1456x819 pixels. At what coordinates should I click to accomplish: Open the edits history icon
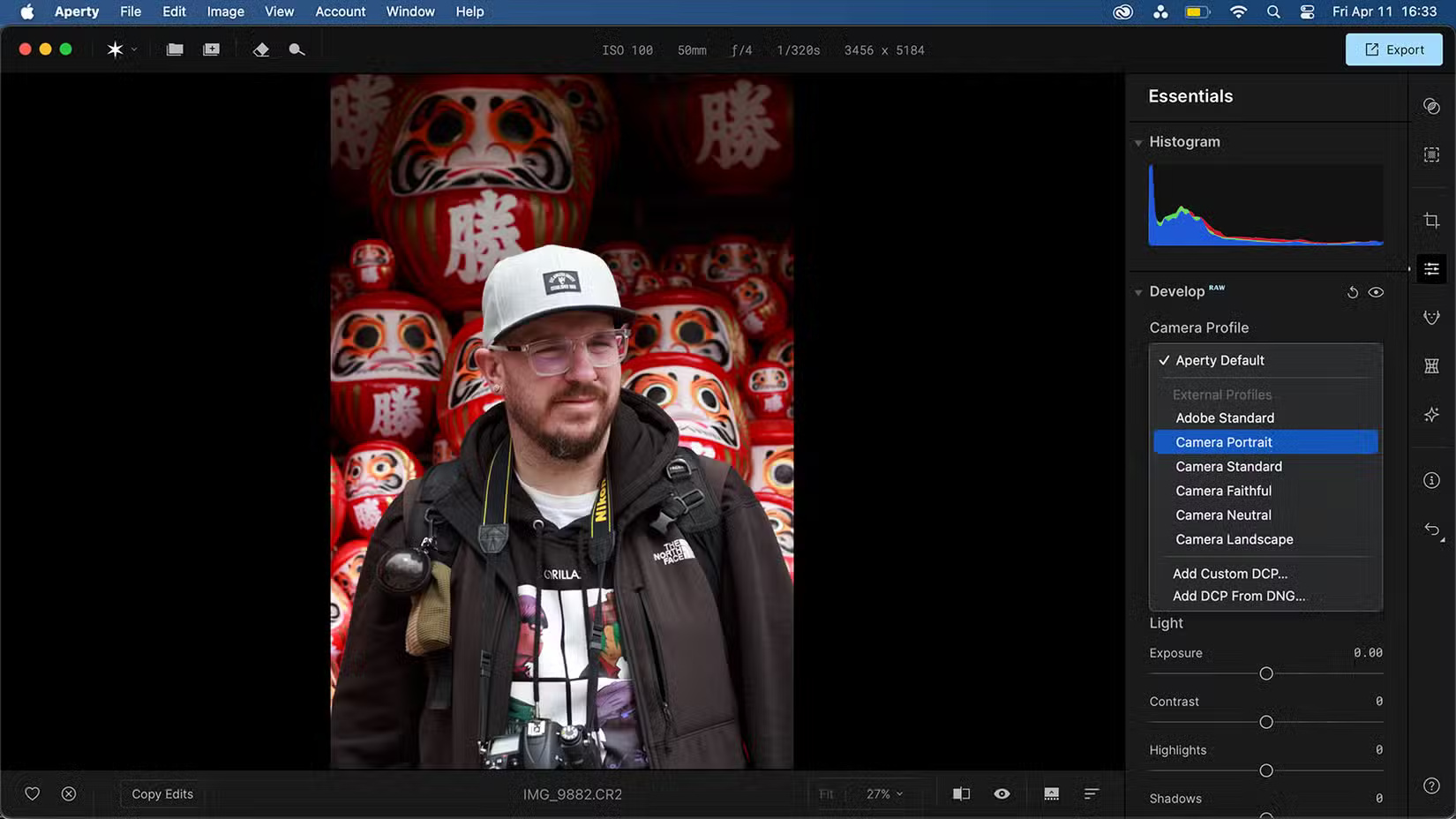1431,530
